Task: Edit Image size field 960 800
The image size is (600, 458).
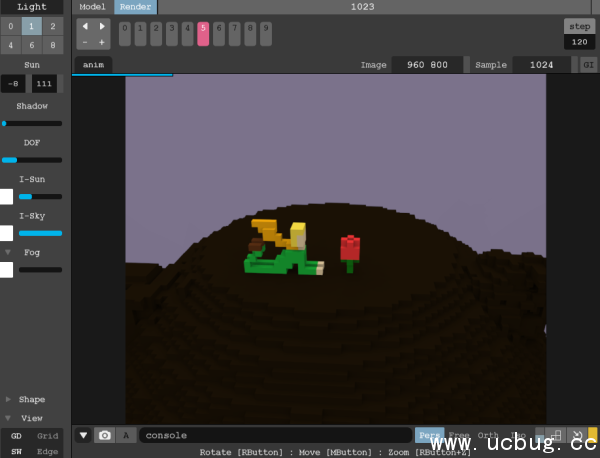Action: pyautogui.click(x=427, y=65)
